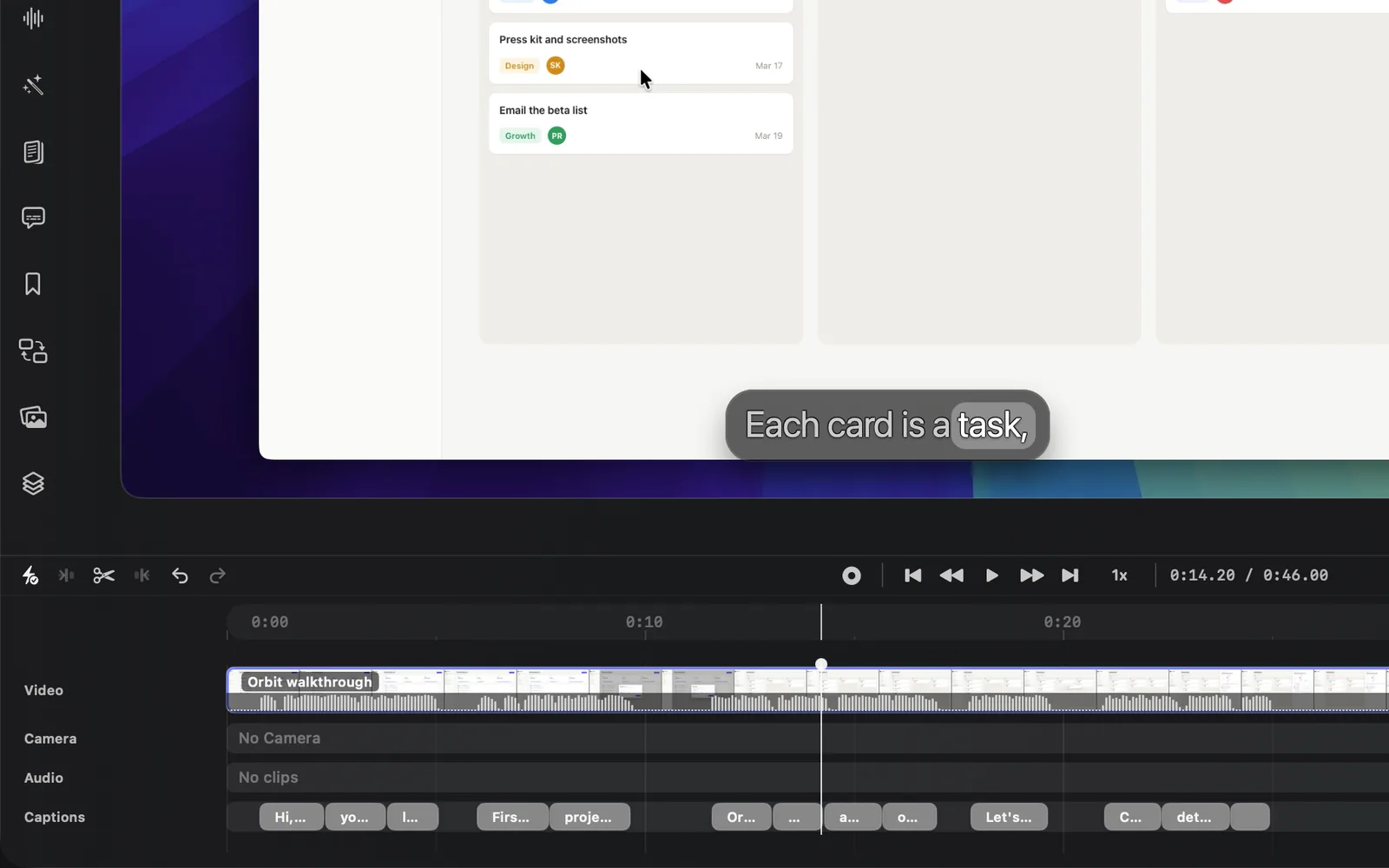Screen dimensions: 1389x868
Task: Open the bookmark markers panel
Action: pos(33,284)
